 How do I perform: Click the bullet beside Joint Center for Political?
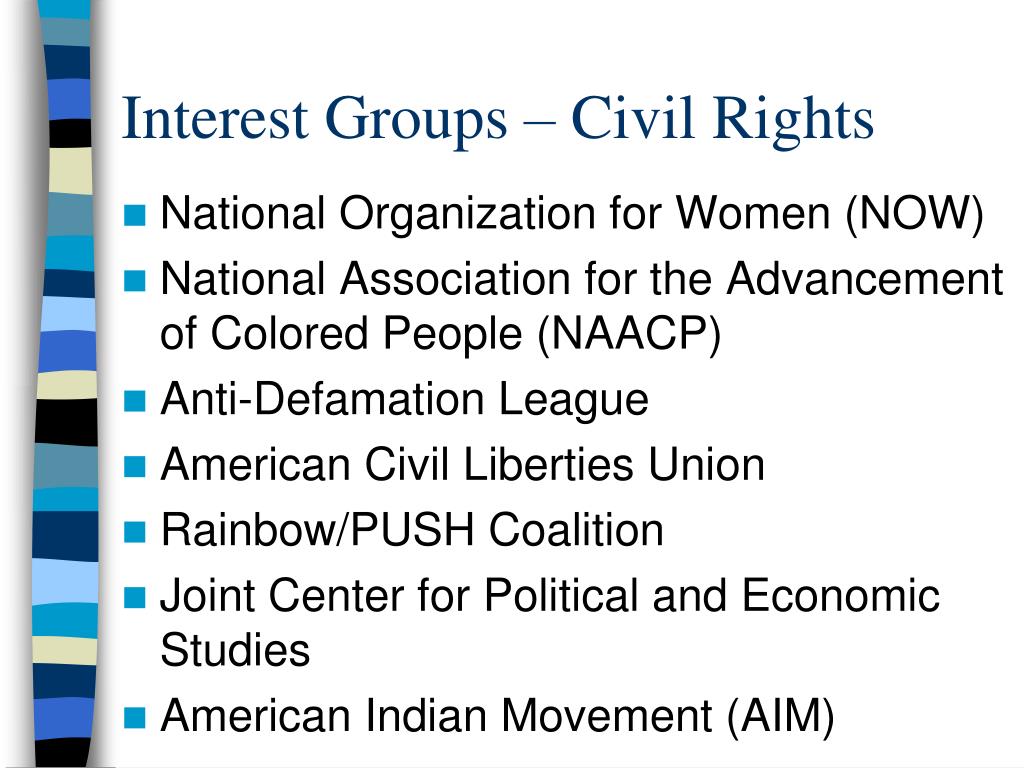coord(135,597)
